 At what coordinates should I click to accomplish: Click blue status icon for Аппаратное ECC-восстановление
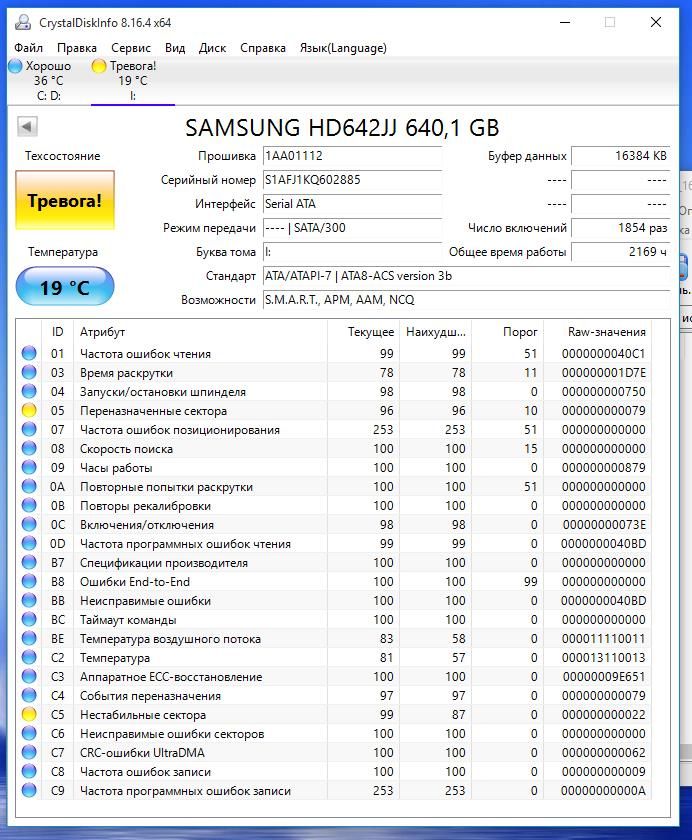(29, 677)
